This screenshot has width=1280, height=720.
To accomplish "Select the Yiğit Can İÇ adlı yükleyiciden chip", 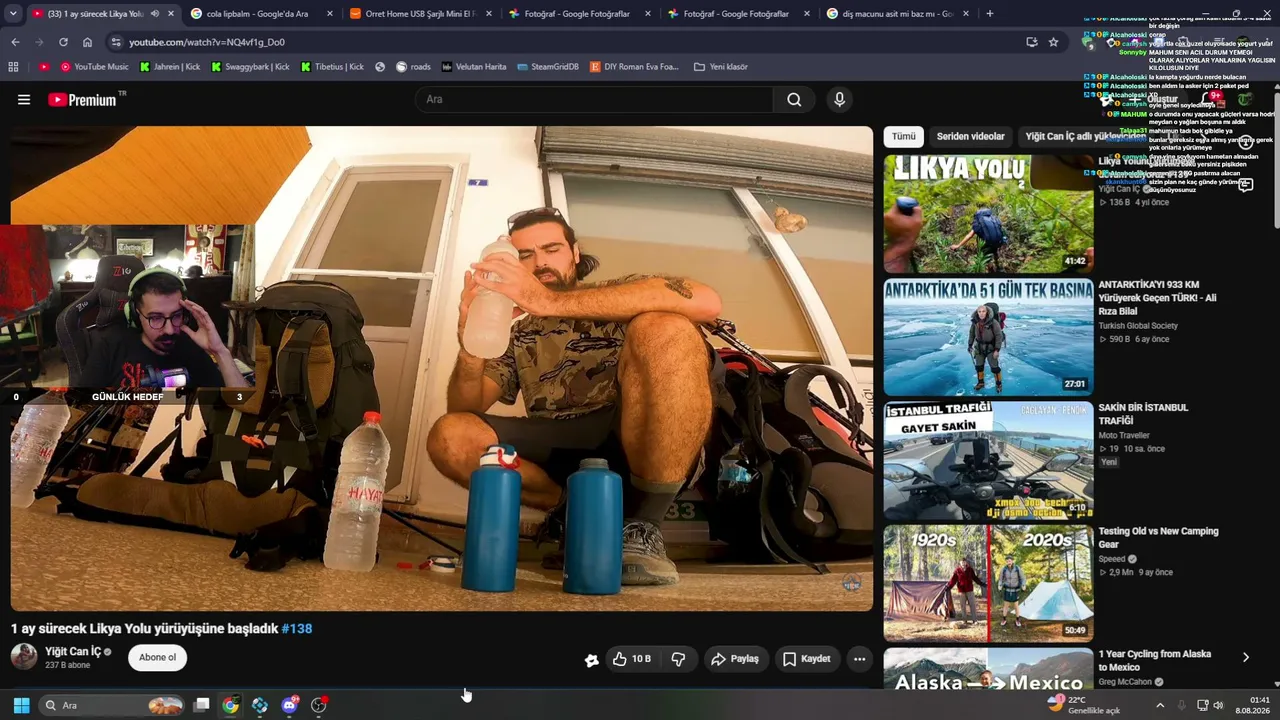I will click(x=1085, y=136).
